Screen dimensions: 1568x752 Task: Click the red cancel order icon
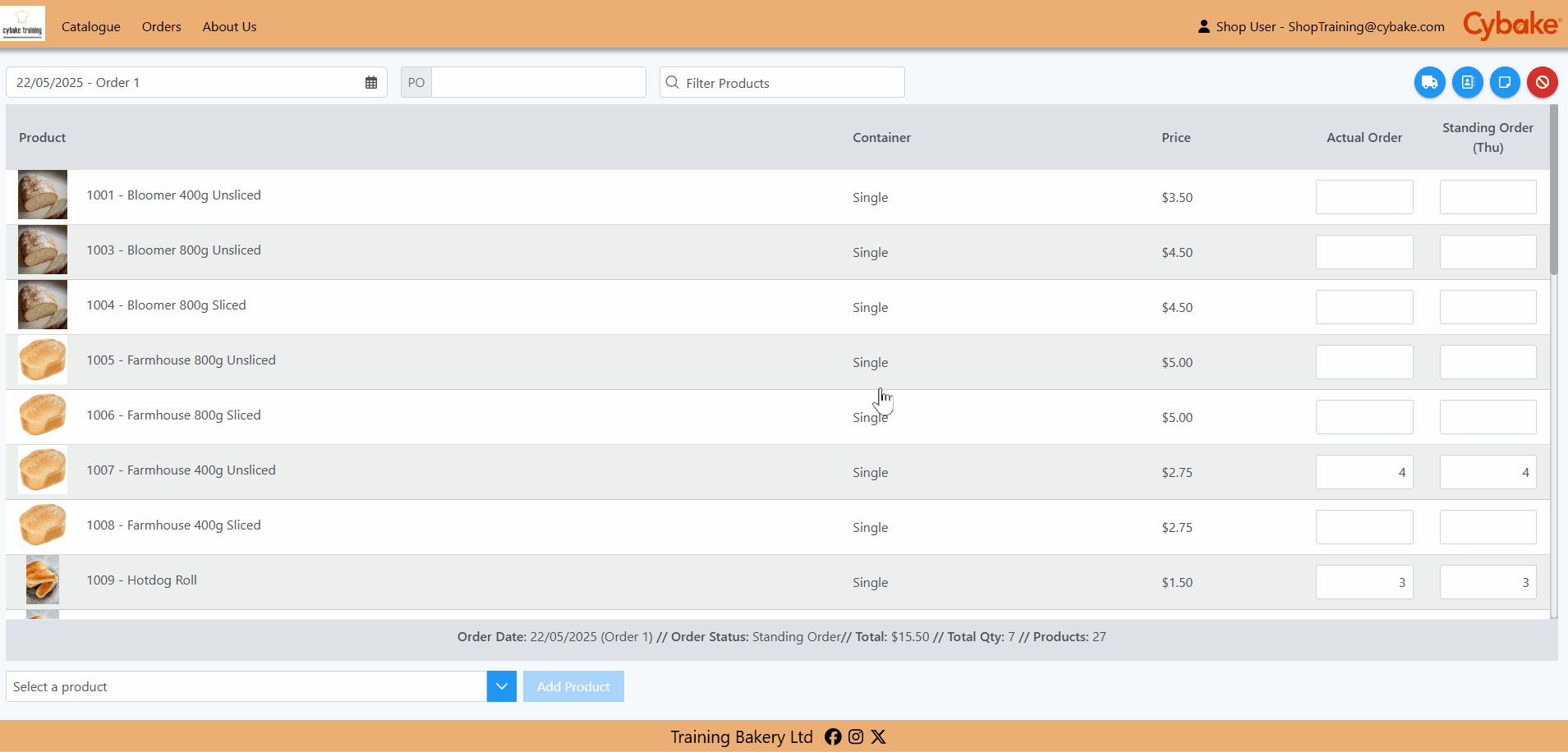(x=1543, y=82)
